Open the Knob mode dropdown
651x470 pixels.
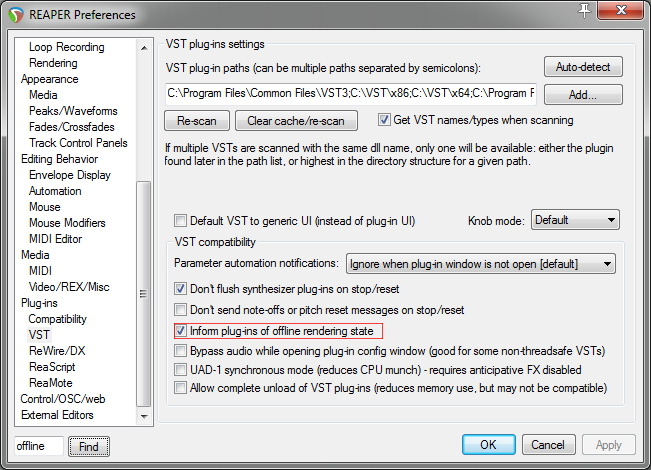pos(575,220)
